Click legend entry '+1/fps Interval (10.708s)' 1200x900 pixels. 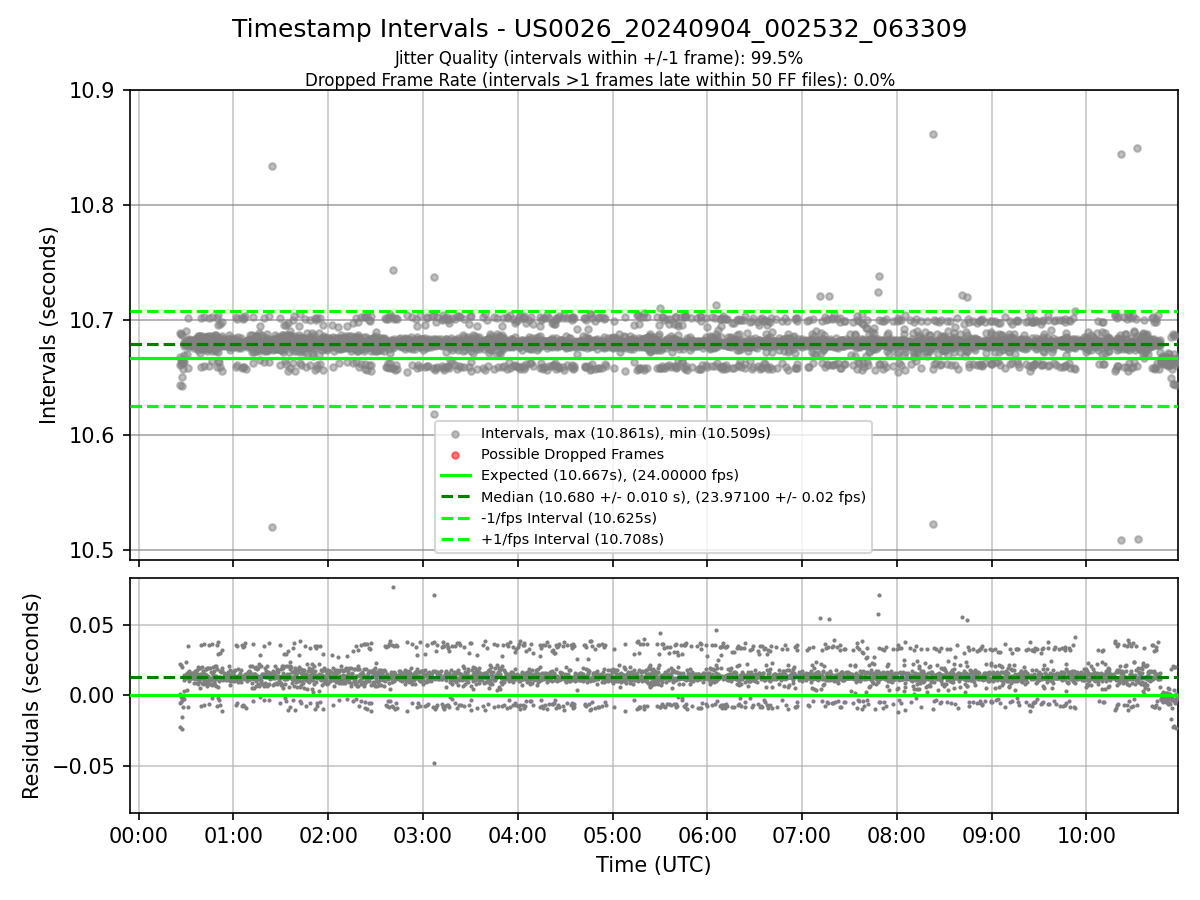572,539
